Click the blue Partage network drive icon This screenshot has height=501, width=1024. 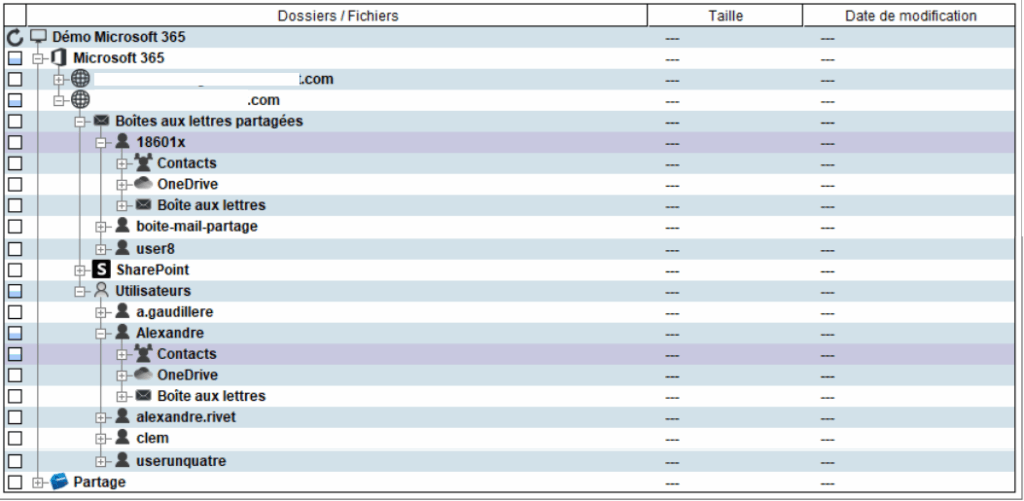click(x=59, y=481)
